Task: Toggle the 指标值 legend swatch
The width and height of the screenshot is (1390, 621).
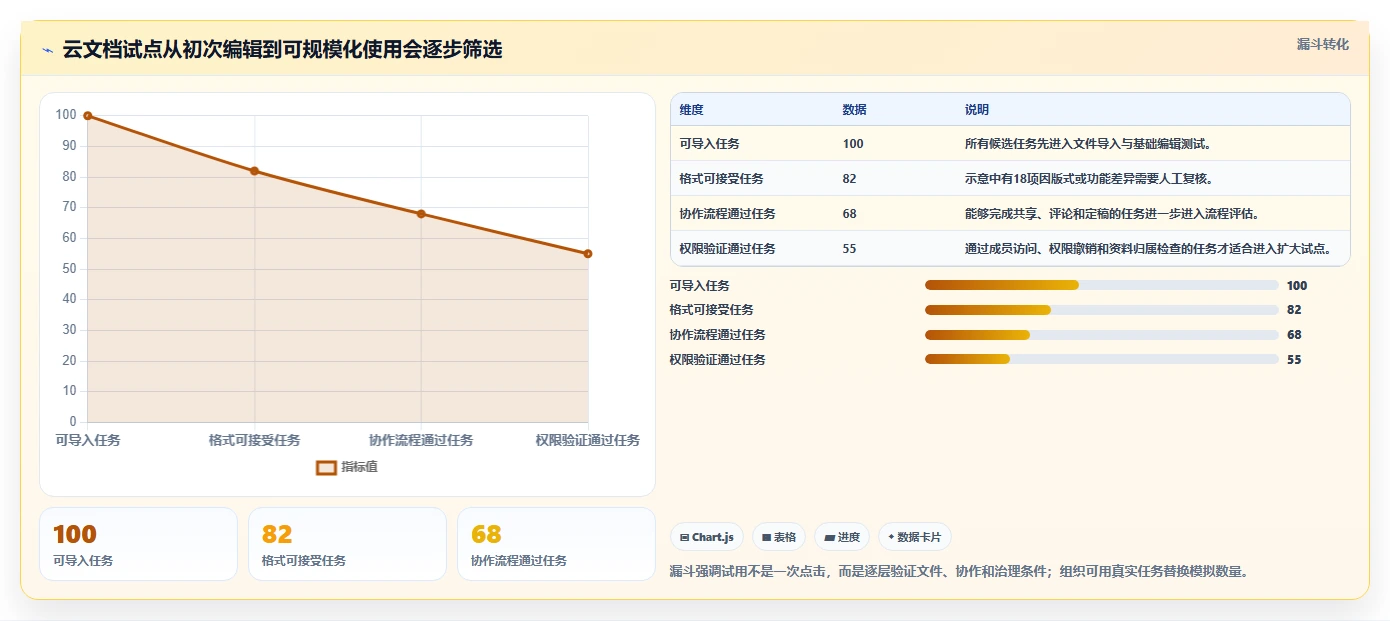Action: [326, 467]
